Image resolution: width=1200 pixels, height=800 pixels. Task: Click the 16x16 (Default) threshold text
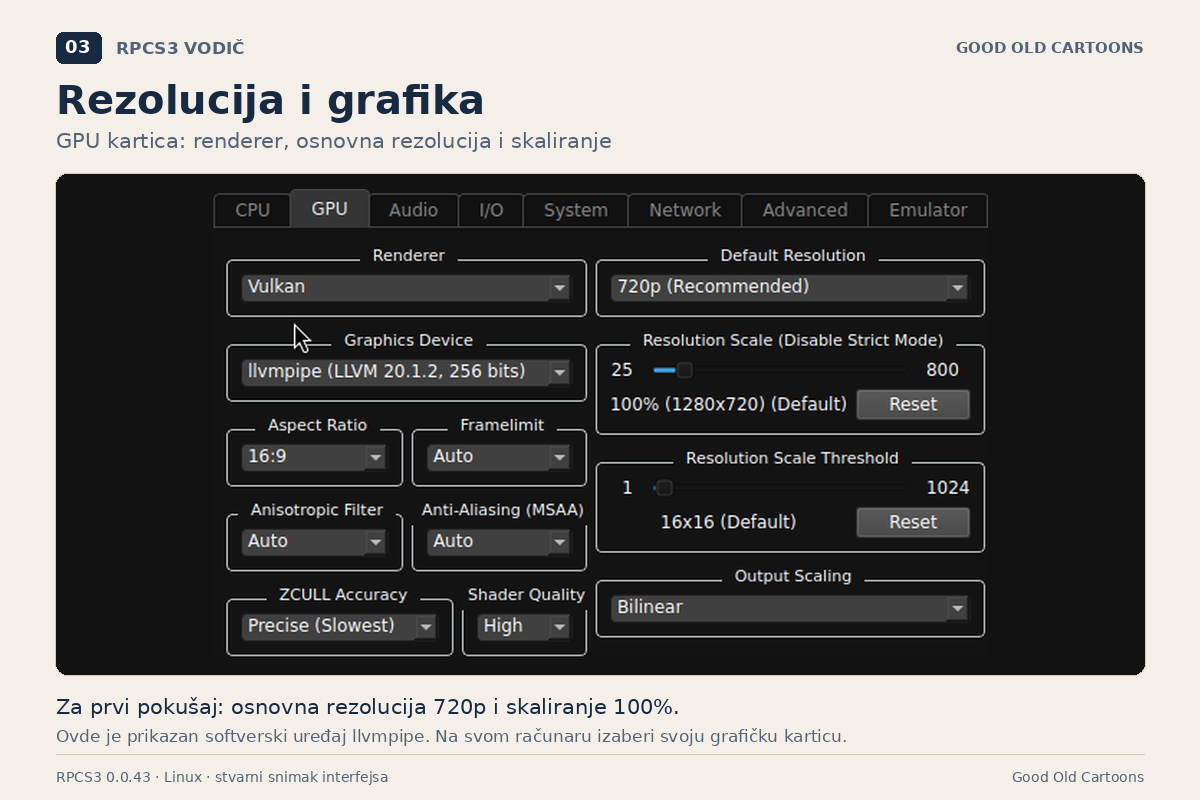click(728, 522)
